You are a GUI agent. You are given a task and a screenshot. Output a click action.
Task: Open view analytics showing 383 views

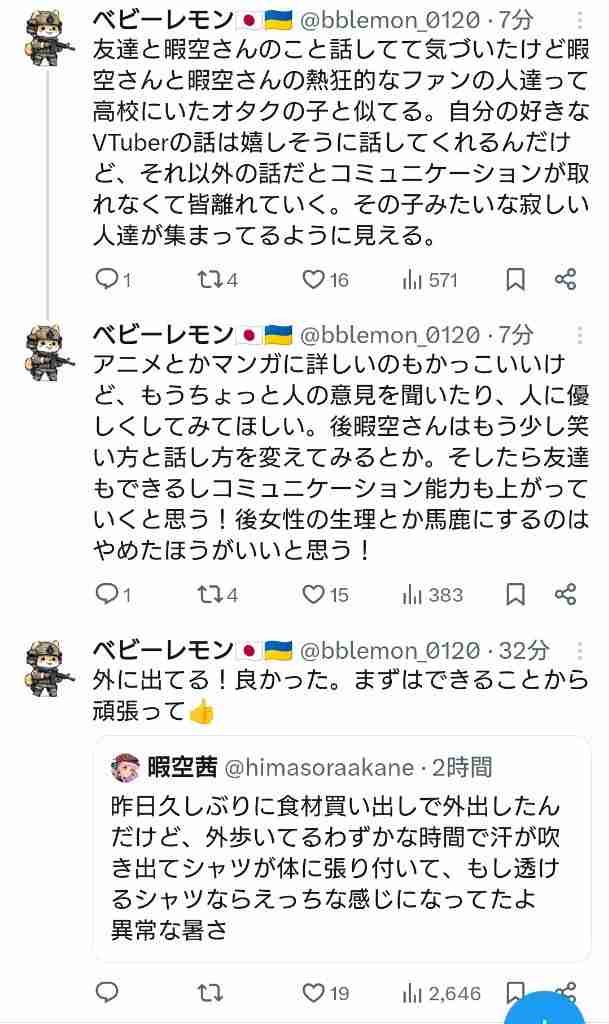433,594
